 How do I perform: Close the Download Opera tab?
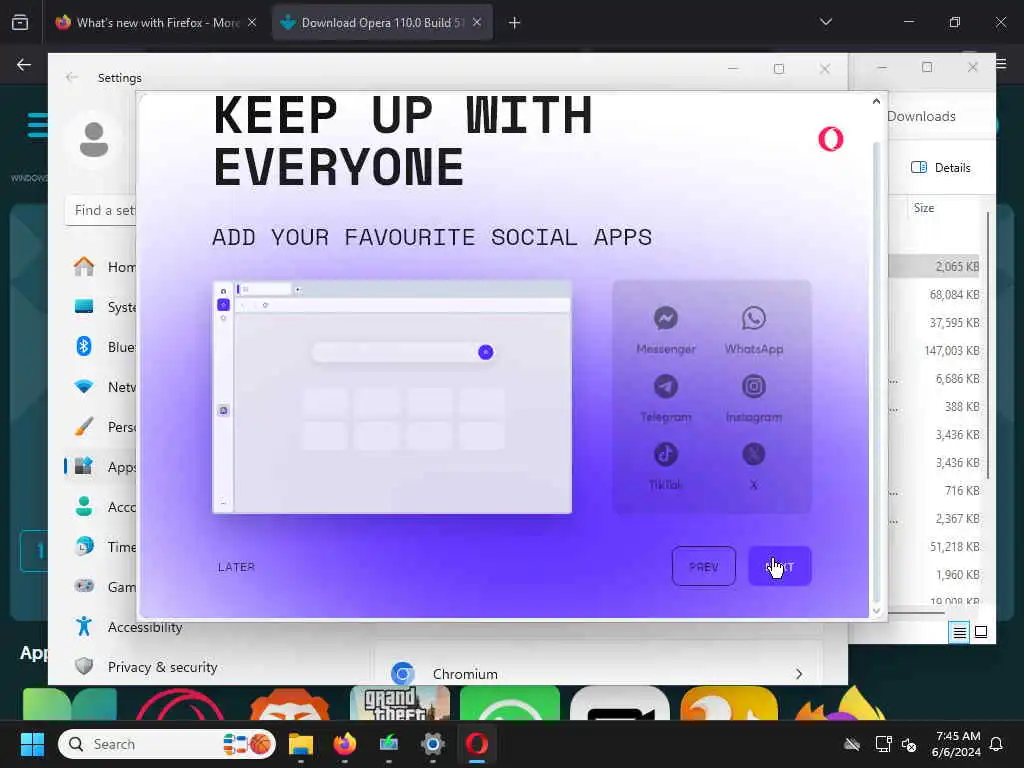[x=477, y=23]
